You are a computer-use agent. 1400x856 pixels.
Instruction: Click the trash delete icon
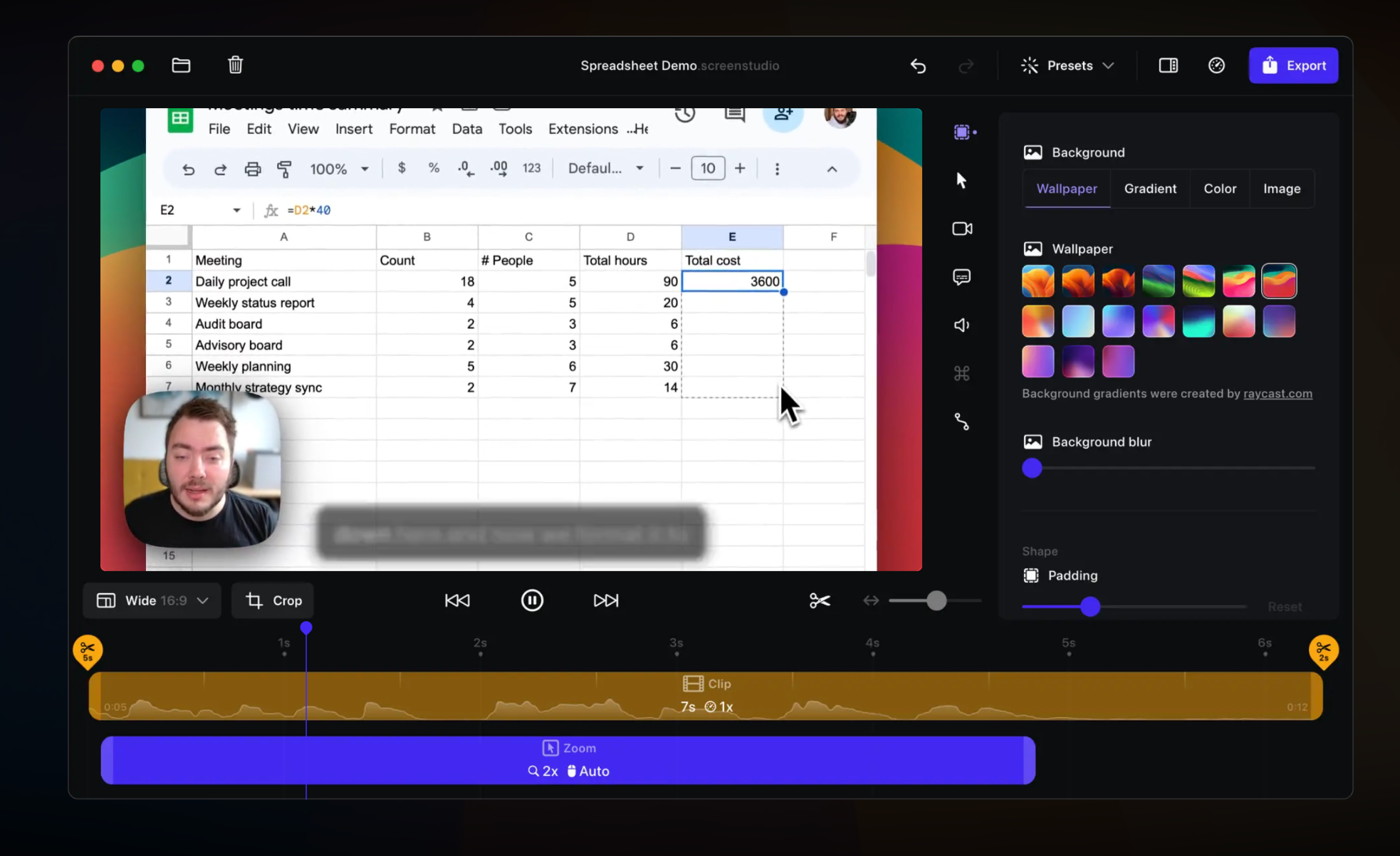[235, 66]
